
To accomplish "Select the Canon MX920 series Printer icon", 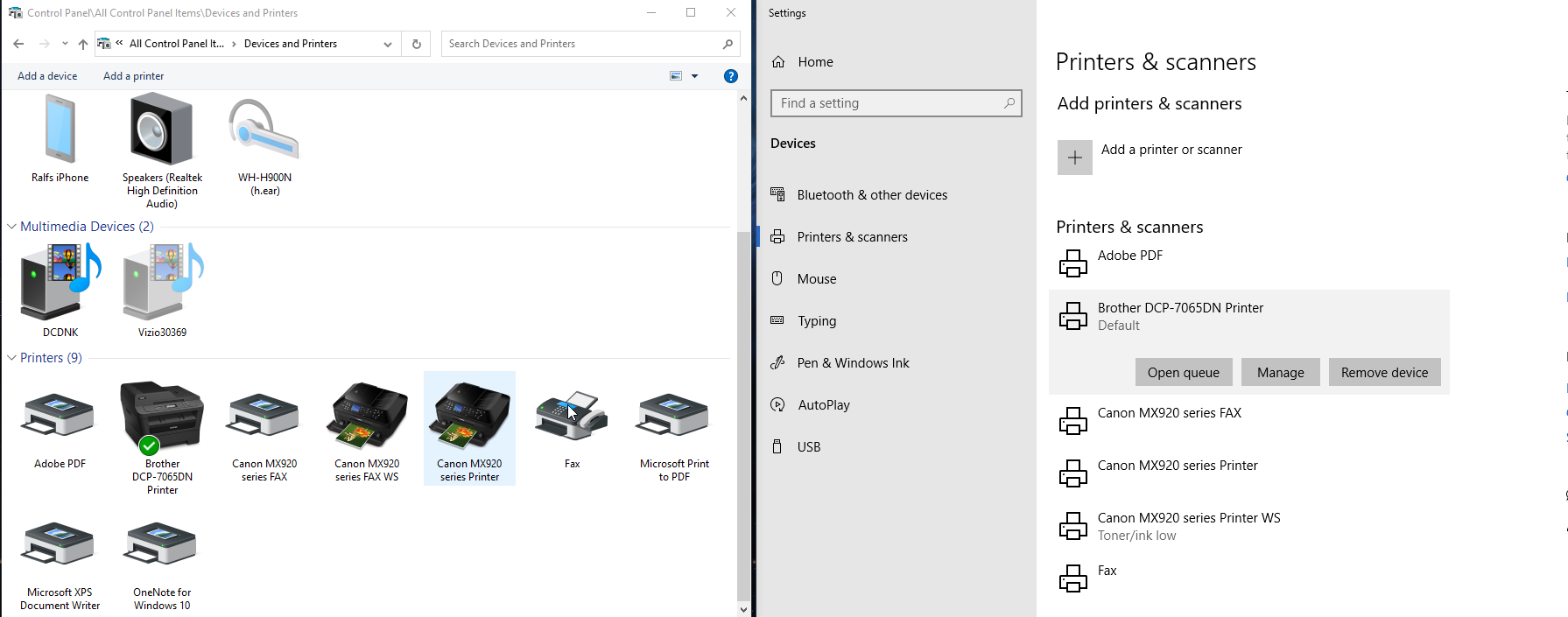I will (469, 415).
